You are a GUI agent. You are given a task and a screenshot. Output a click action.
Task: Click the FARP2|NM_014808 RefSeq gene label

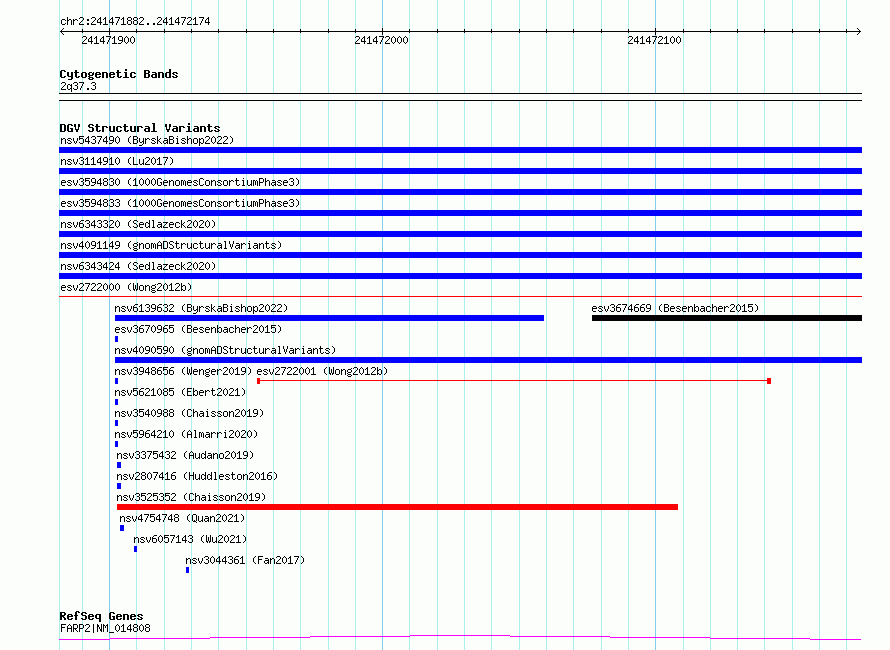tap(105, 628)
